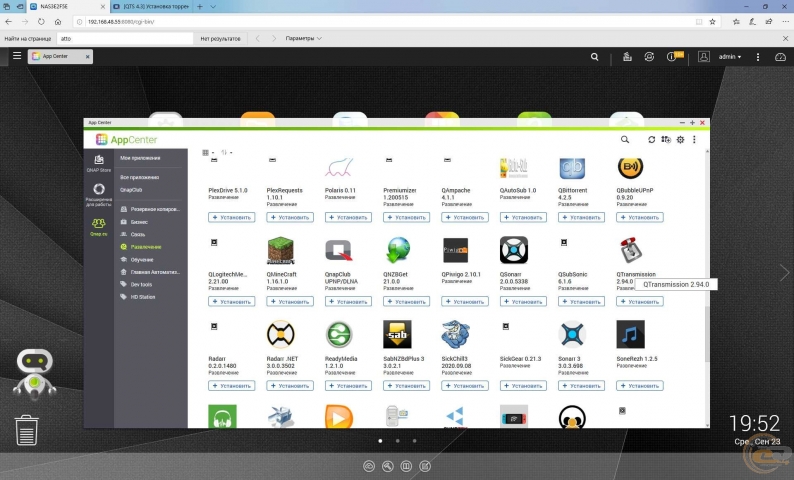The width and height of the screenshot is (794, 480).
Task: Go to browser home page
Action: point(58,22)
